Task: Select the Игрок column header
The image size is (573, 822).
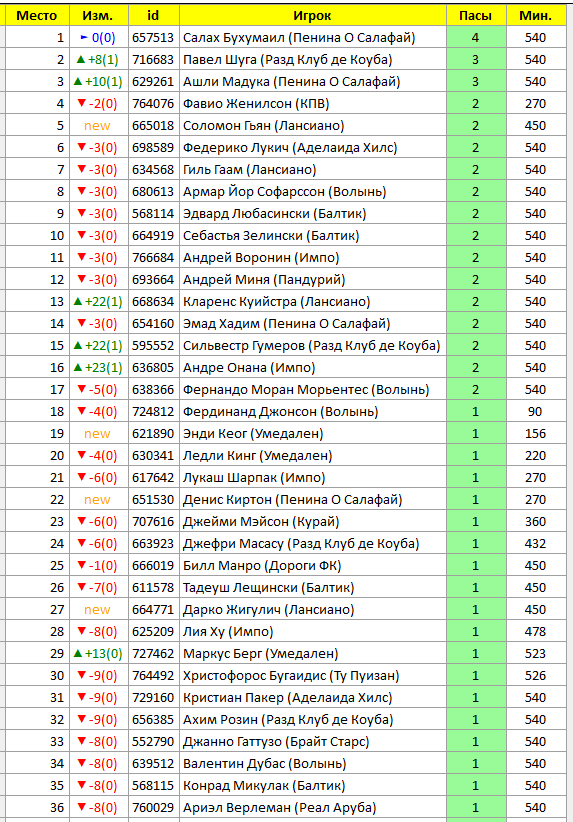Action: click(312, 15)
